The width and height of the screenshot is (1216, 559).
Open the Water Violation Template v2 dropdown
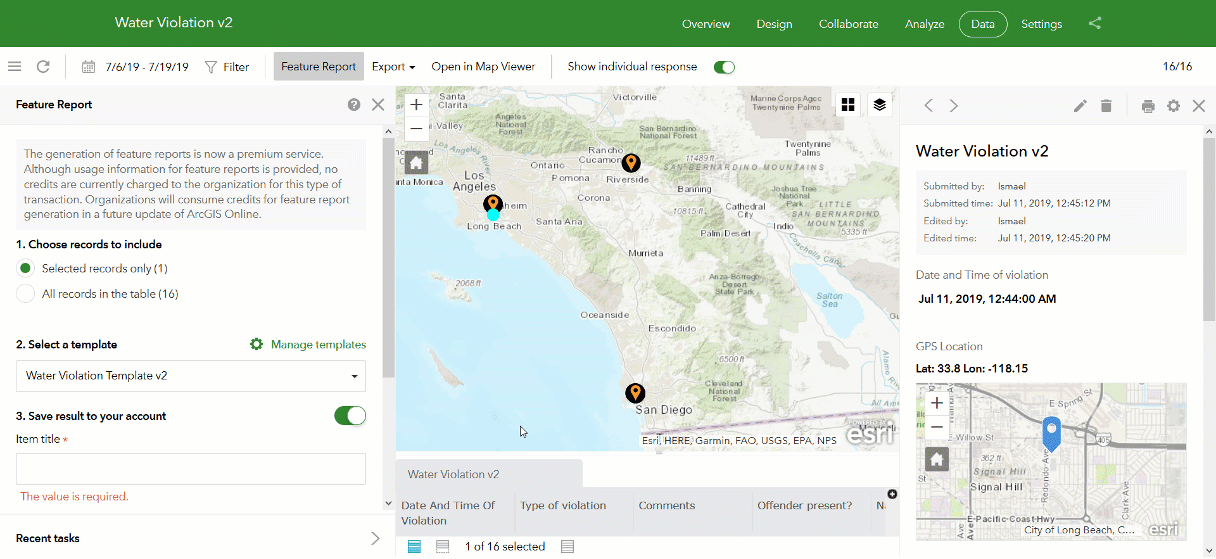[x=191, y=376]
